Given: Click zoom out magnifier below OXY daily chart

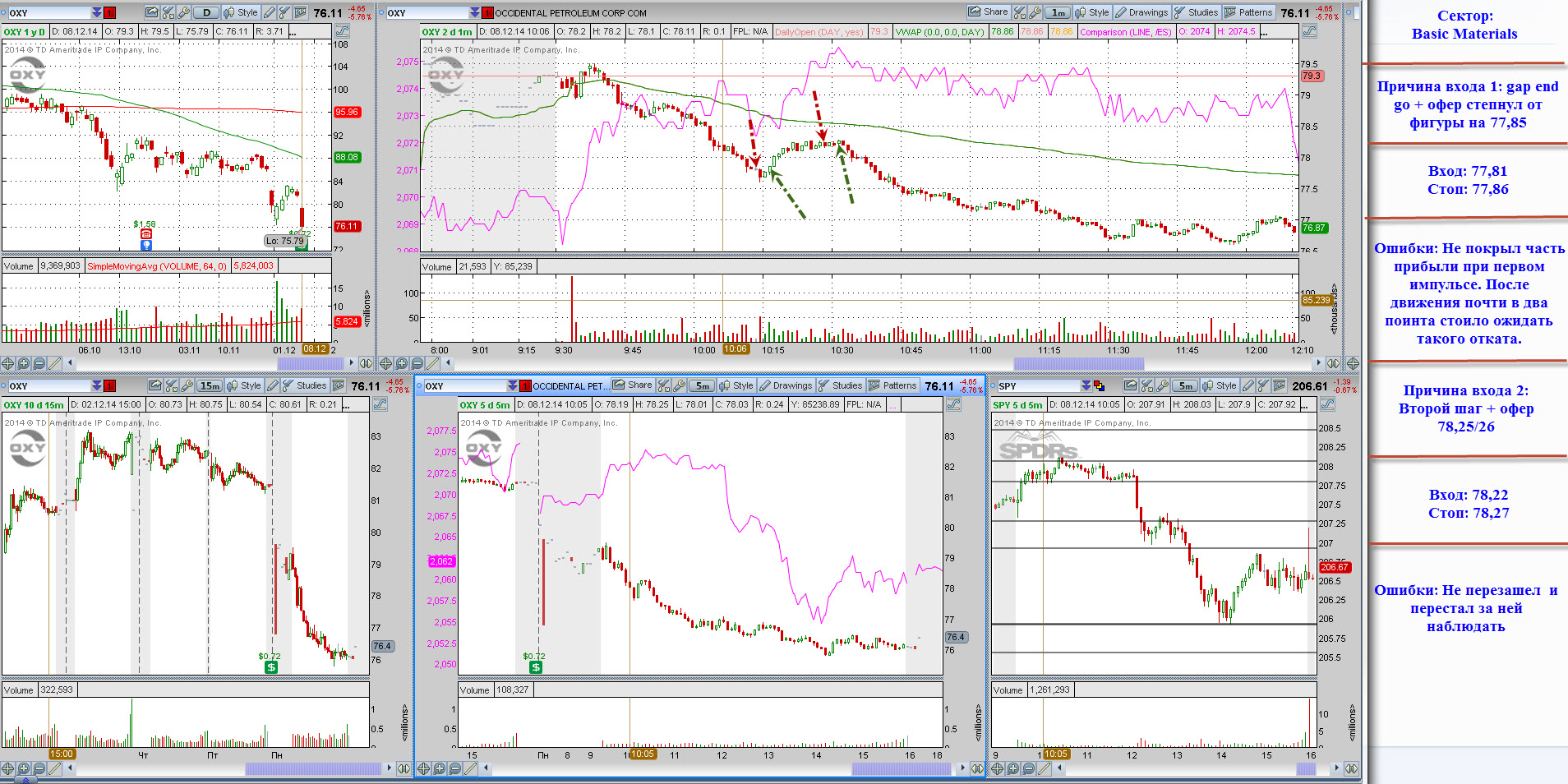Looking at the screenshot, I should click(x=39, y=362).
